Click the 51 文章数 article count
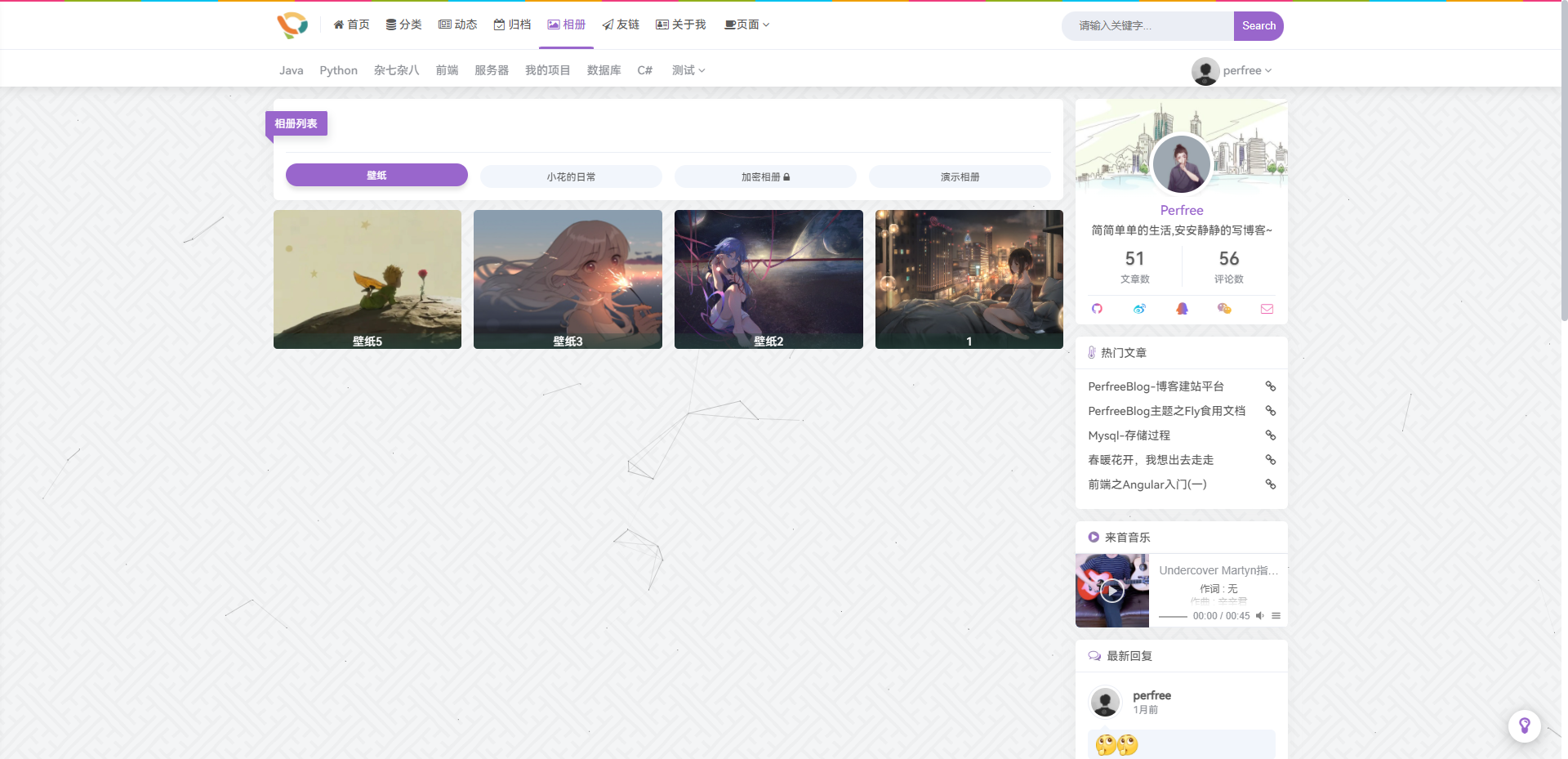The height and width of the screenshot is (759, 1568). tap(1134, 266)
